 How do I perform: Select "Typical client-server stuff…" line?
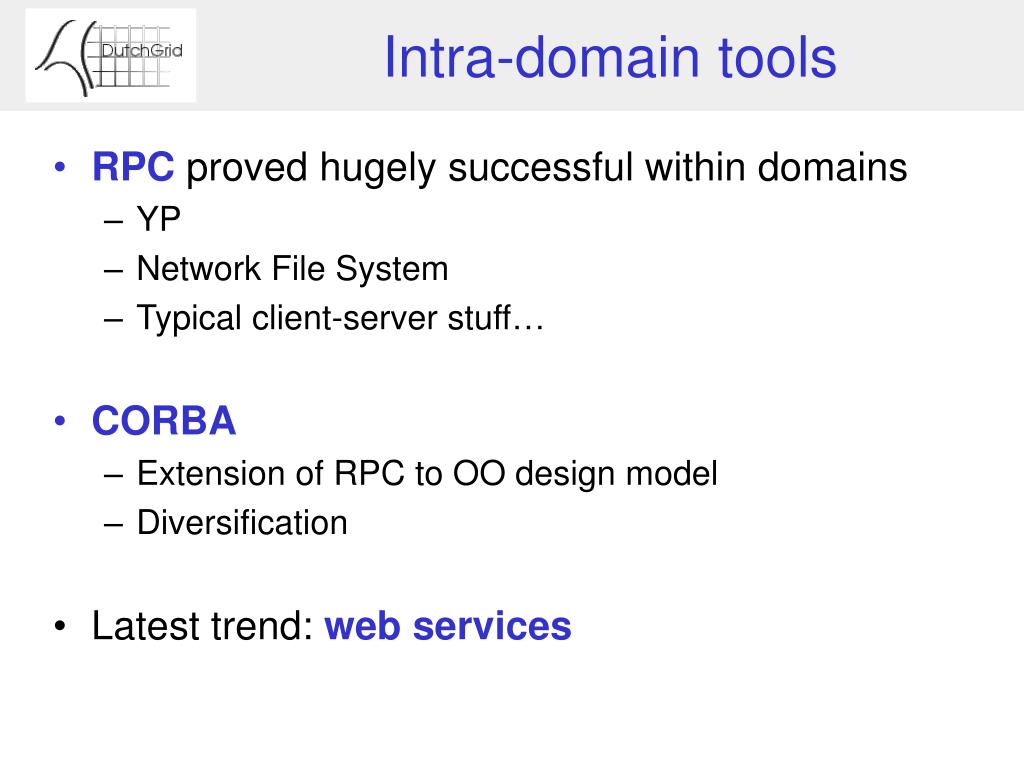pyautogui.click(x=340, y=318)
